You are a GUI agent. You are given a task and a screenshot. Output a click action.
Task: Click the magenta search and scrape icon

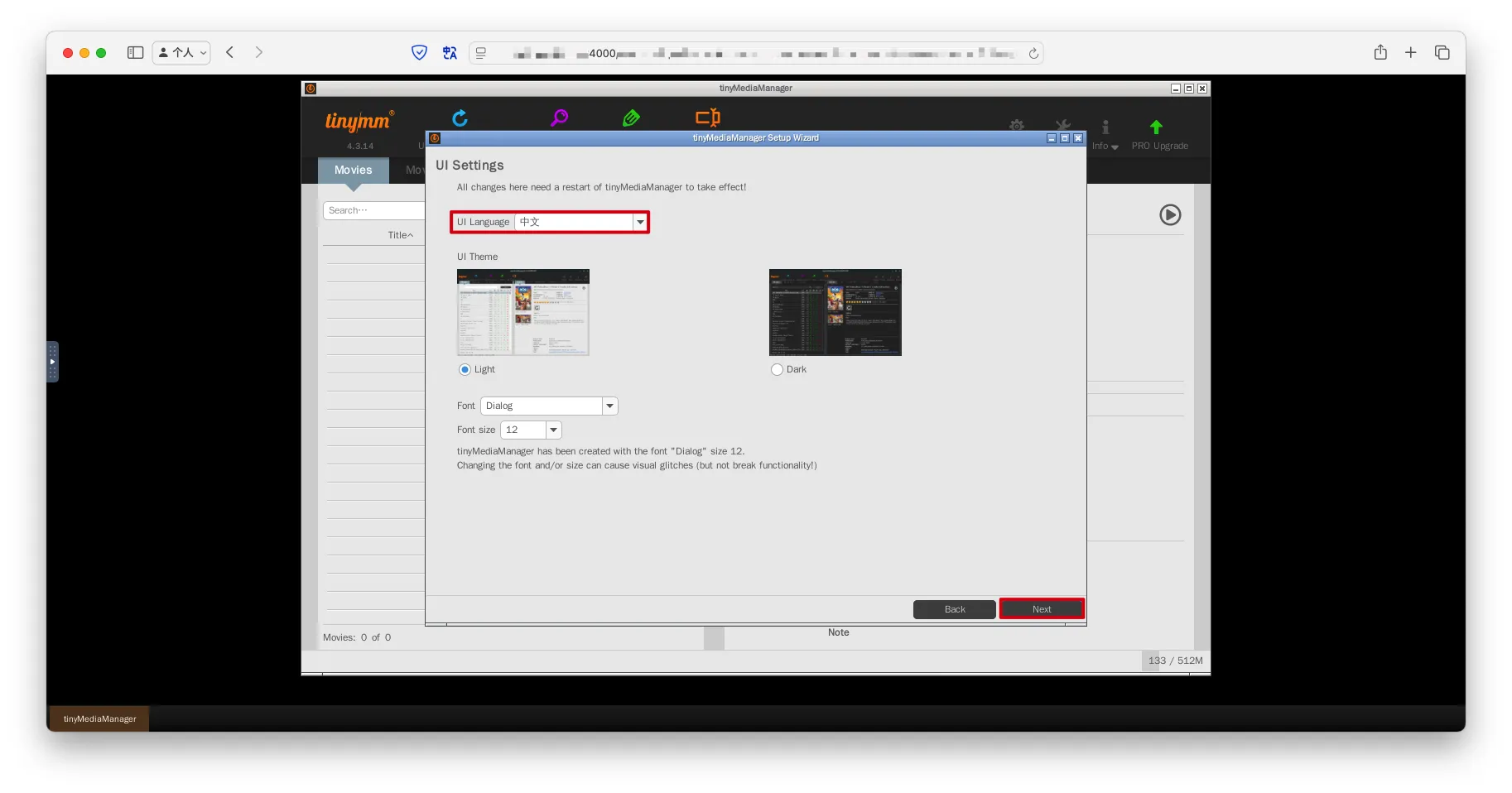(x=559, y=118)
